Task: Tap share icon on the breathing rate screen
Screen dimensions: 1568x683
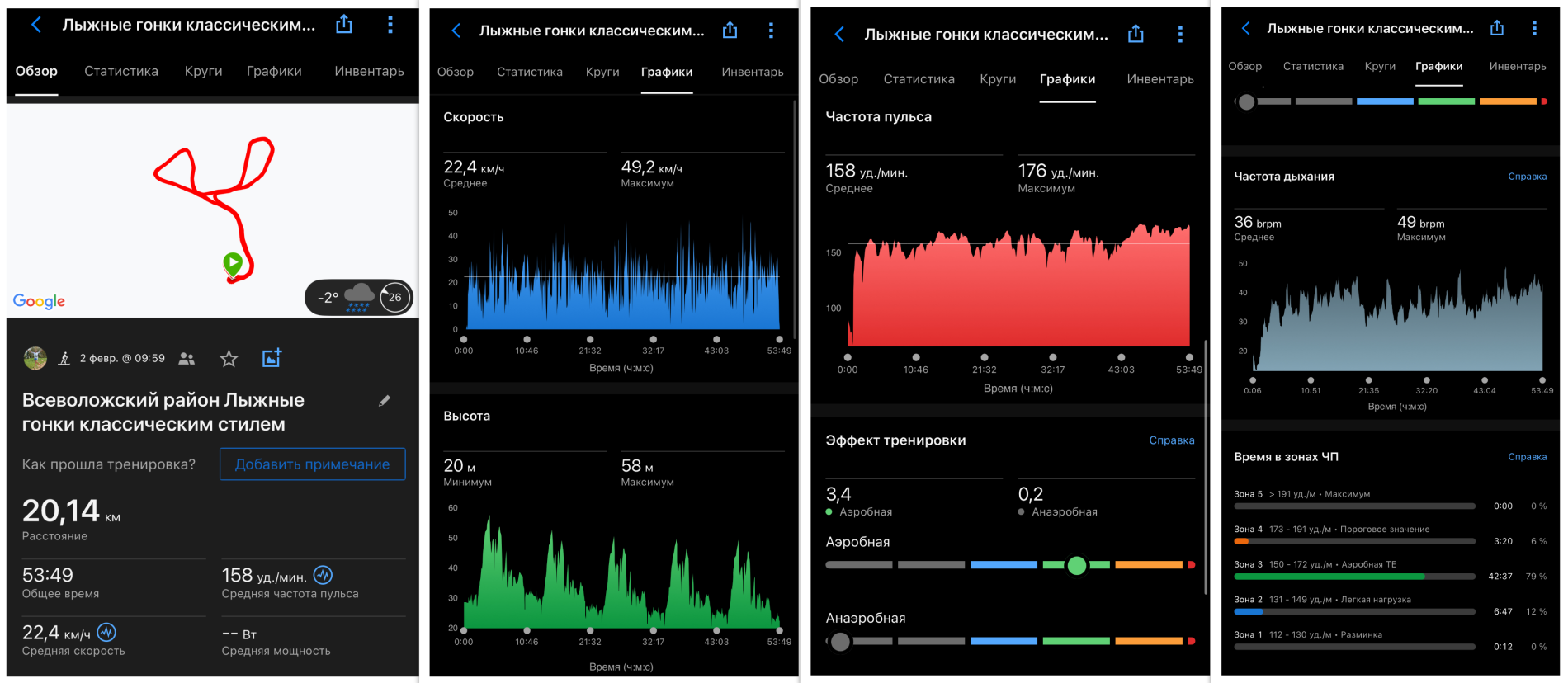Action: [x=1497, y=28]
